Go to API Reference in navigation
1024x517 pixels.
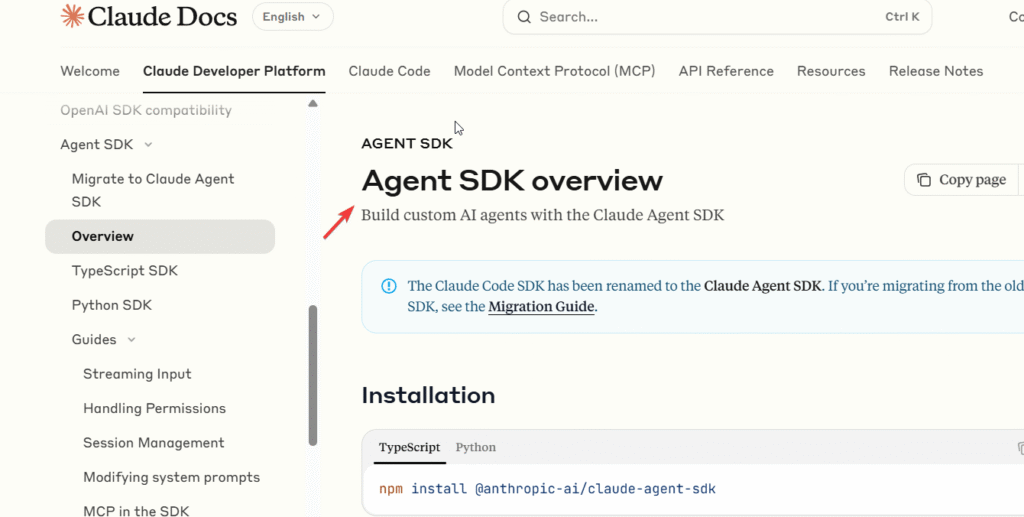tap(726, 71)
